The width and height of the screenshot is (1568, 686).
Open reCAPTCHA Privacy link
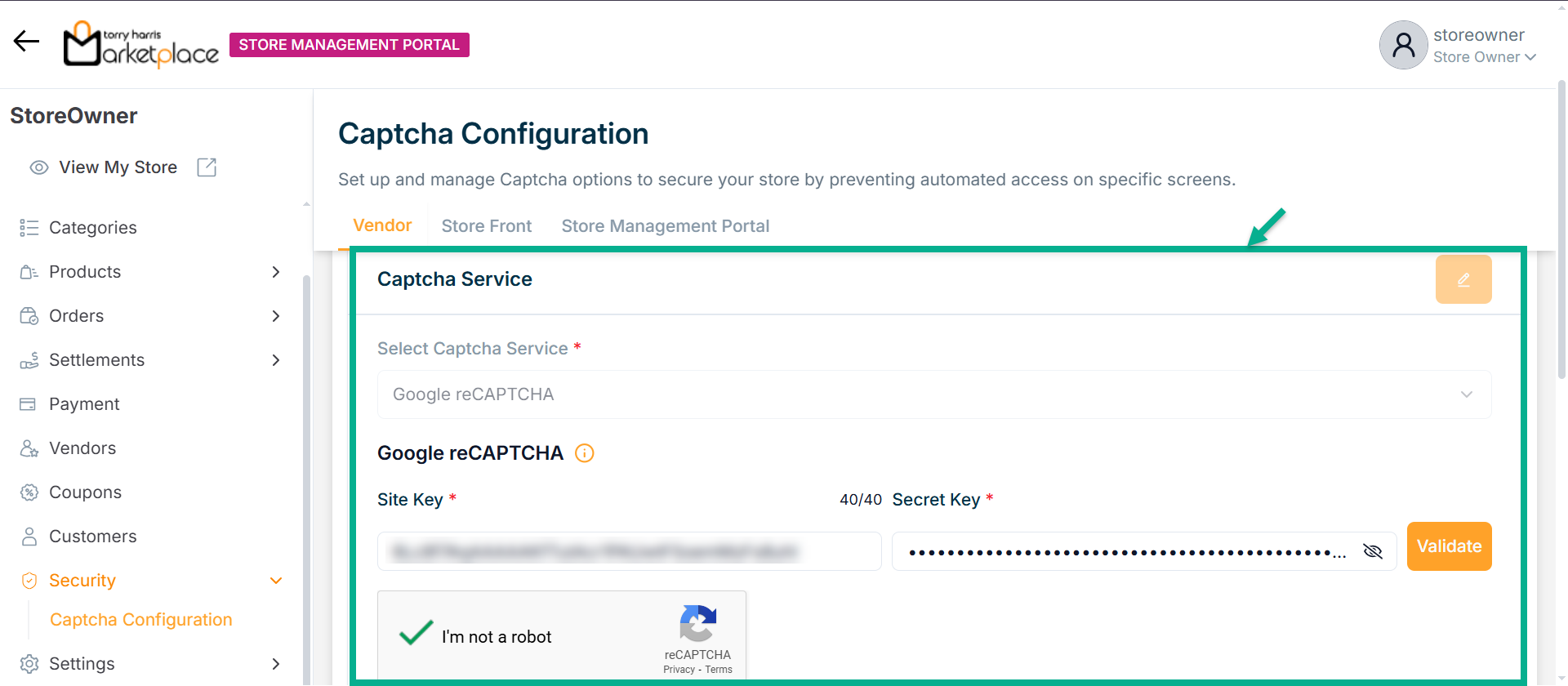pyautogui.click(x=679, y=670)
